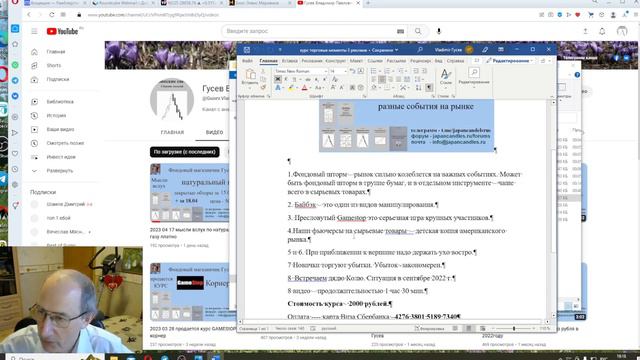Justify paragraph text in Word

pyautogui.click(x=398, y=79)
